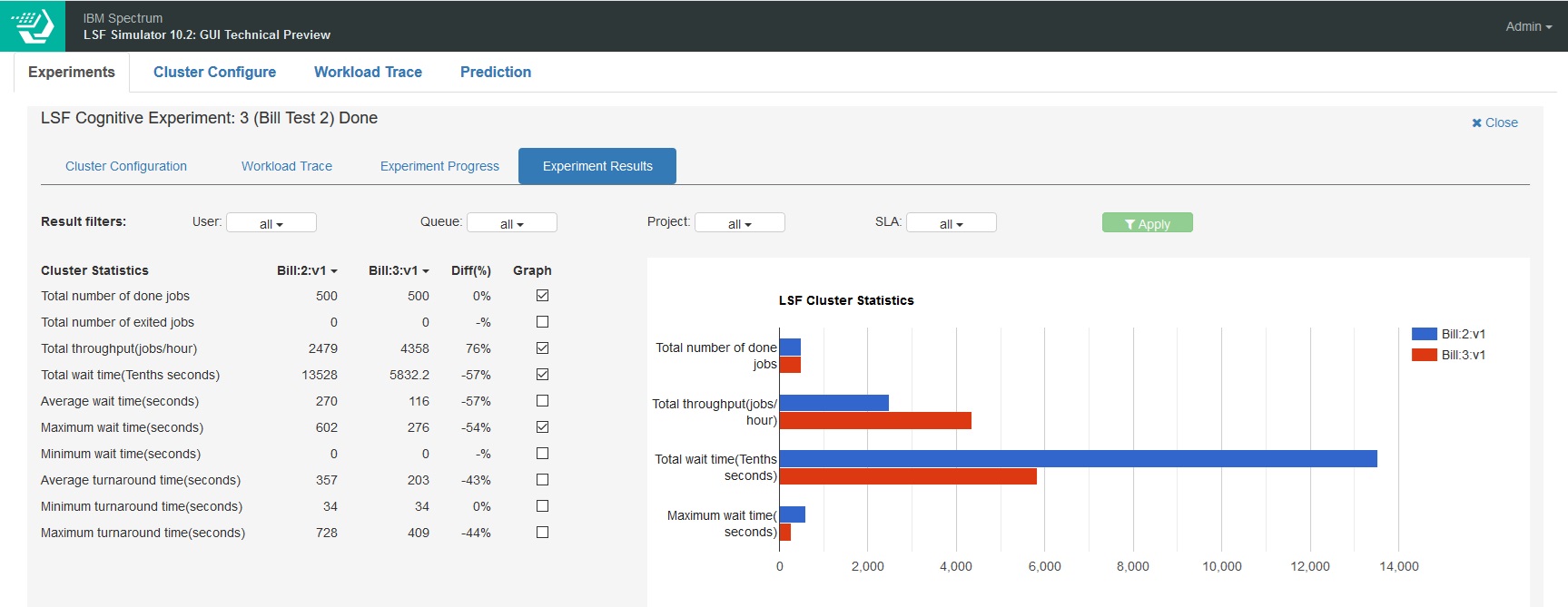The image size is (1568, 607).
Task: Expand the Bill:2:v1 column dropdown
Action: pos(307,270)
